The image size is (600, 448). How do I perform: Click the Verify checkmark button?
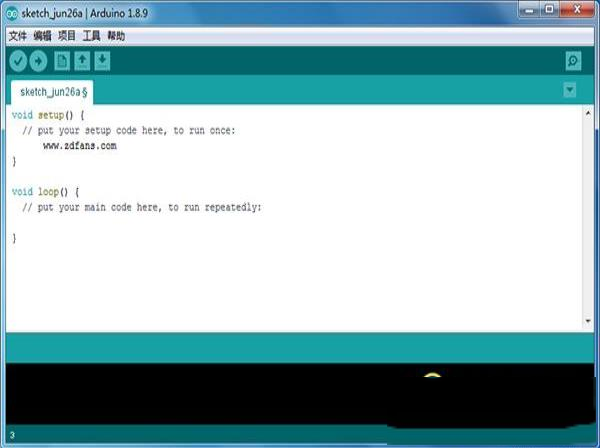click(x=18, y=61)
